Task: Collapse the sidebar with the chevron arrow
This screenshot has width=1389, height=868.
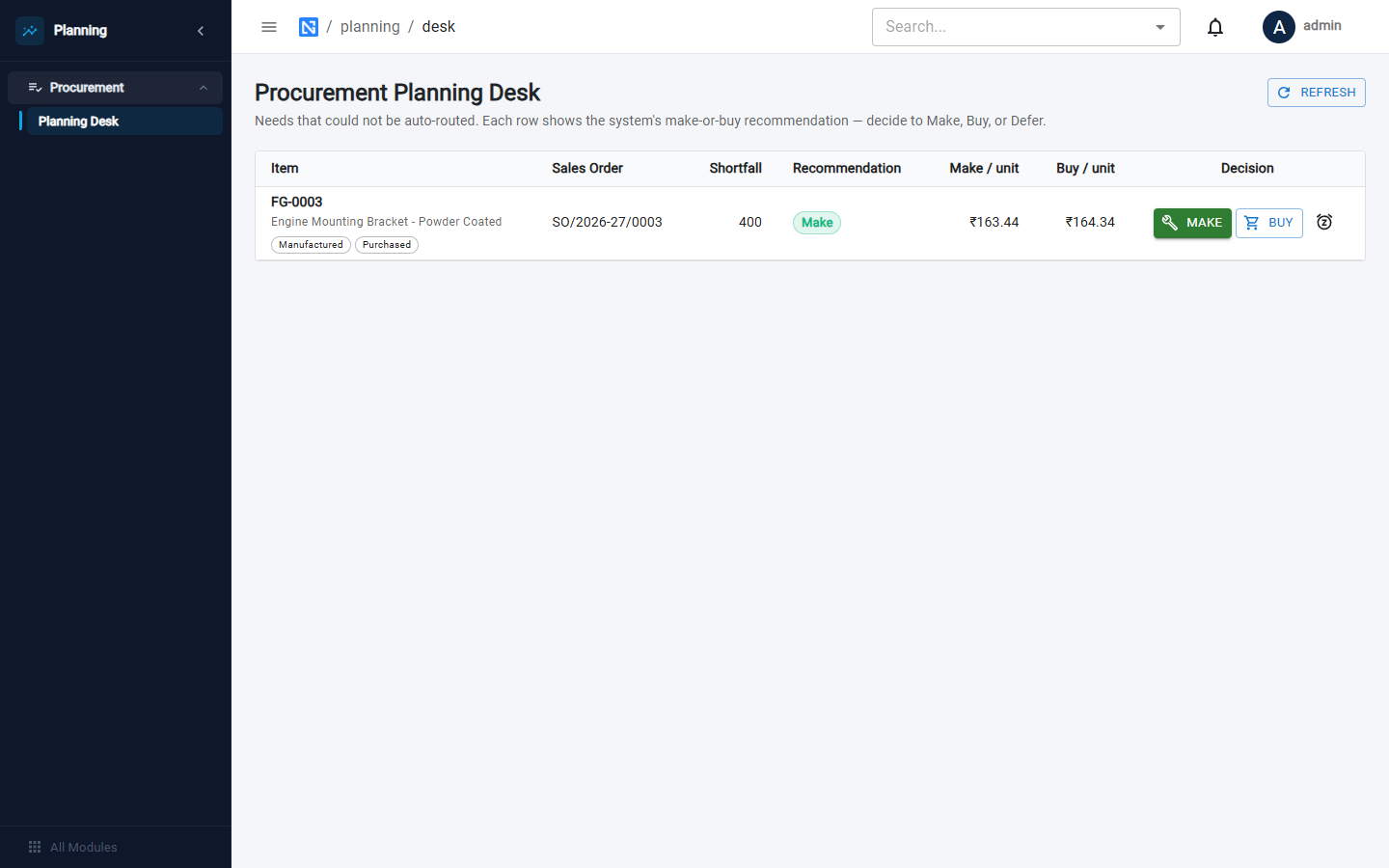Action: [201, 31]
